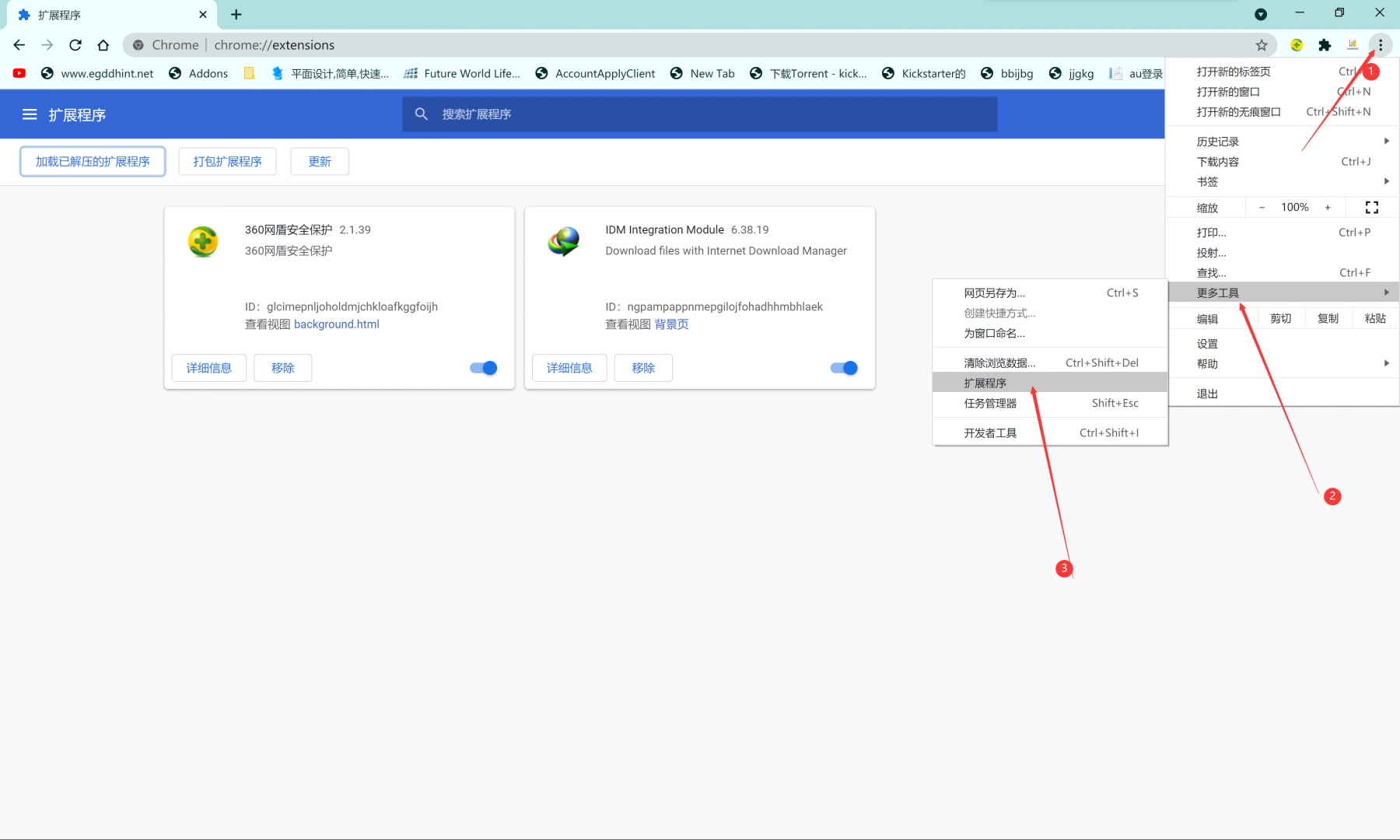Click the 打包扩展程序 button
1400x840 pixels.
227,161
